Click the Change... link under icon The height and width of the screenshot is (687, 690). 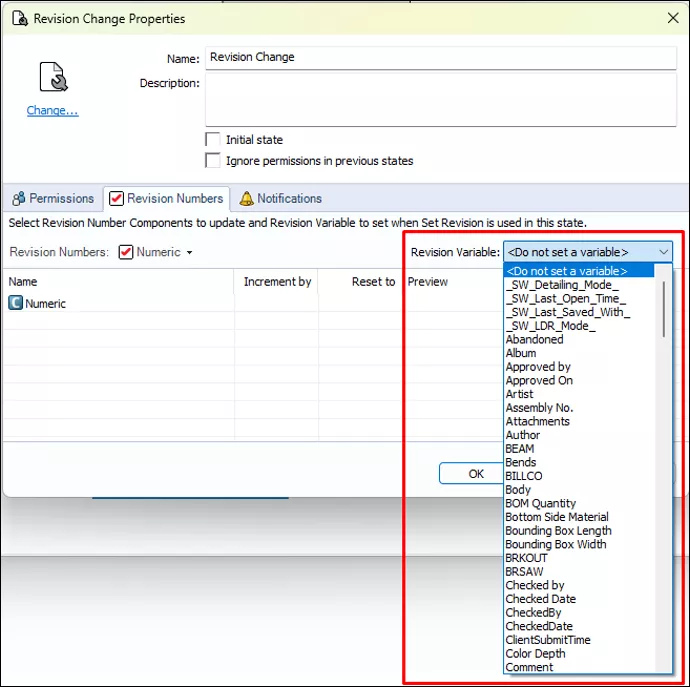pyautogui.click(x=52, y=110)
